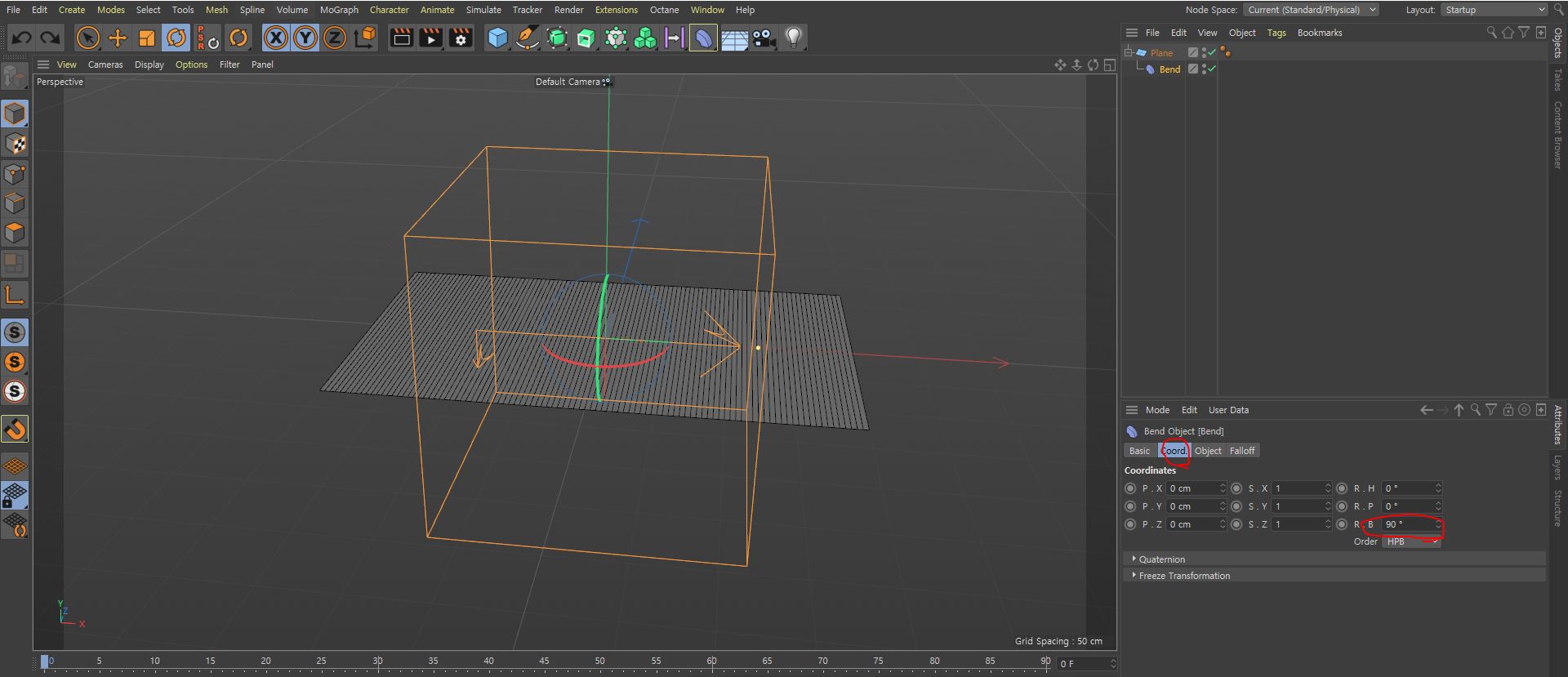Activate the Scale tool

point(147,38)
